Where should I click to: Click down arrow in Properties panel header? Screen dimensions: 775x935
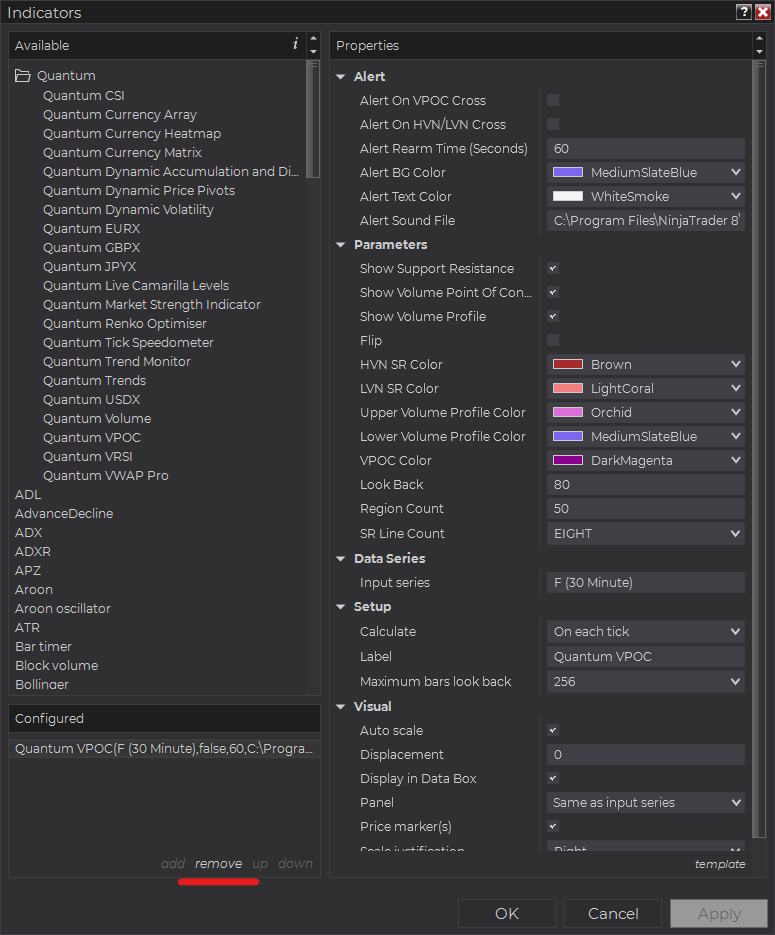[759, 52]
